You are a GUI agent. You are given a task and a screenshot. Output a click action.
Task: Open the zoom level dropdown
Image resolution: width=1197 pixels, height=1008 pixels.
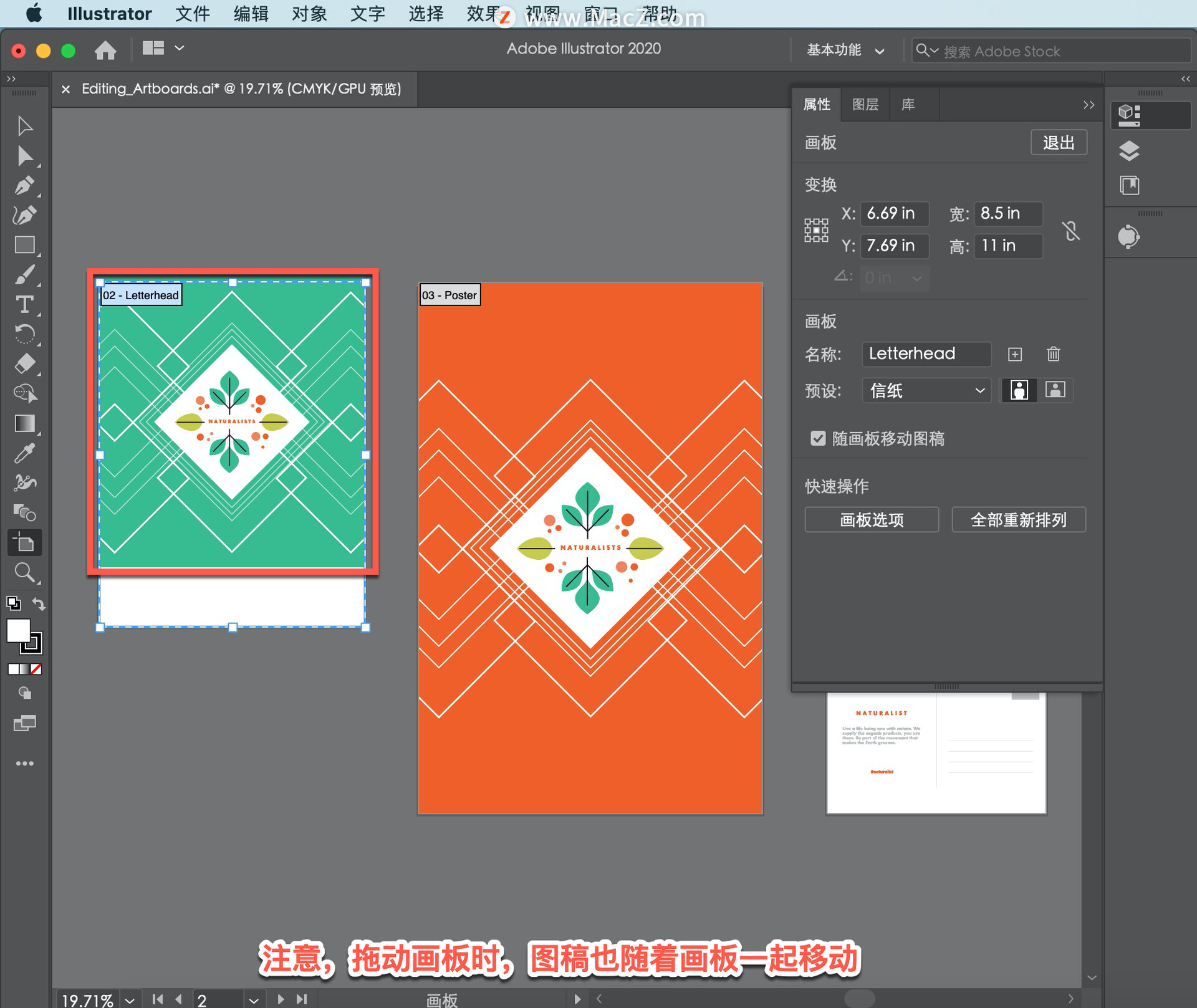coord(130,1000)
